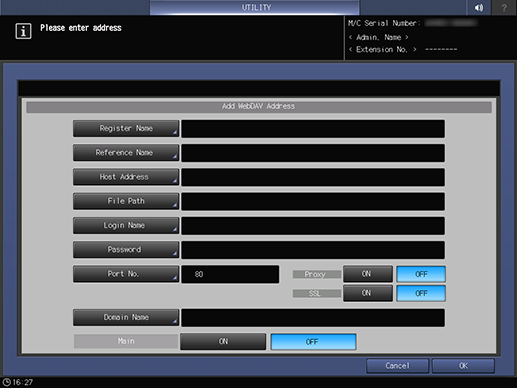Open the Password entry button
This screenshot has height=388, width=517.
pyautogui.click(x=126, y=250)
